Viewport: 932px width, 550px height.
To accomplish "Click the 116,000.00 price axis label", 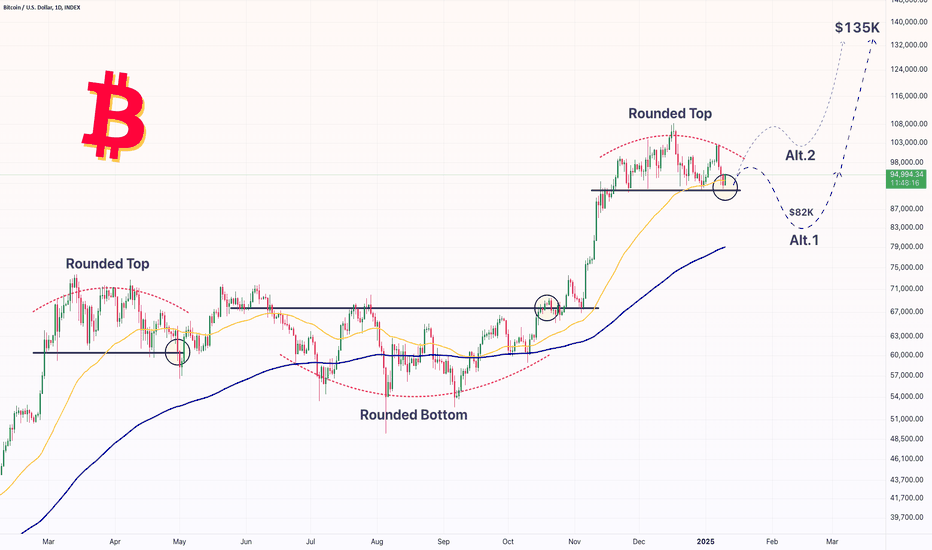I will 909,96.
